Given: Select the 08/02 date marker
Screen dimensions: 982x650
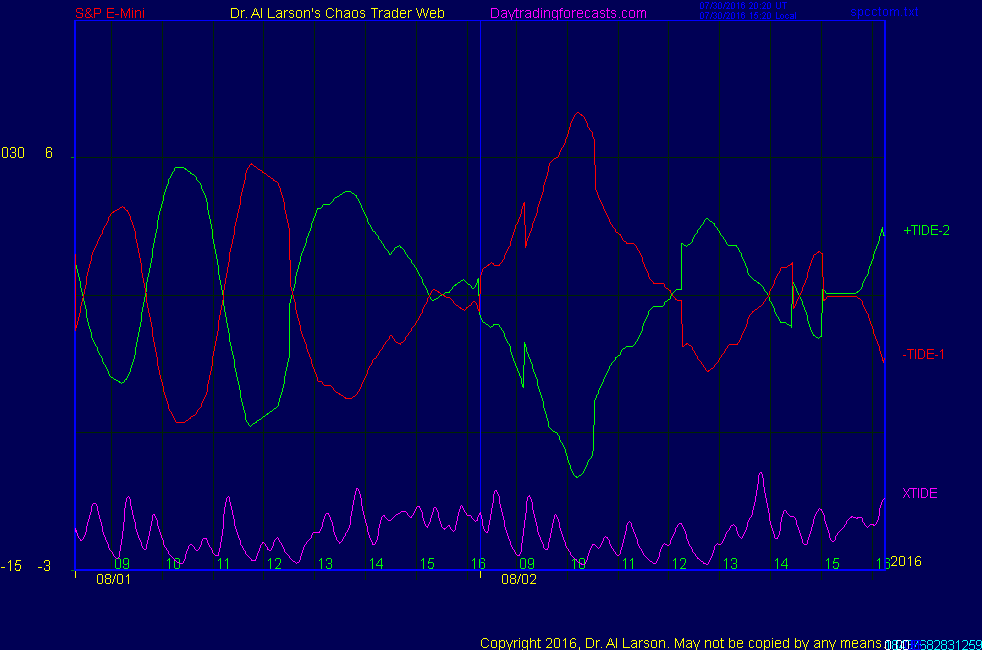Looking at the screenshot, I should 519,578.
